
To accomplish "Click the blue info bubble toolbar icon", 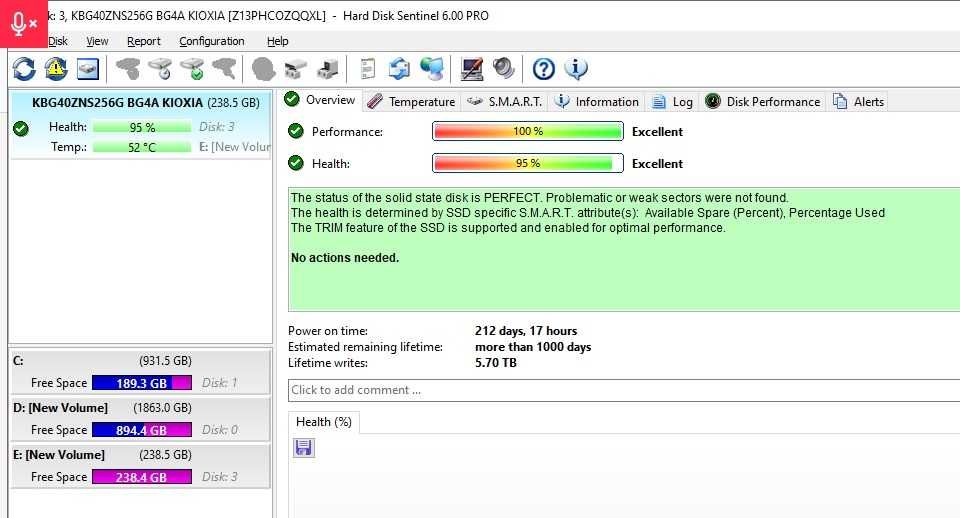I will pyautogui.click(x=576, y=69).
